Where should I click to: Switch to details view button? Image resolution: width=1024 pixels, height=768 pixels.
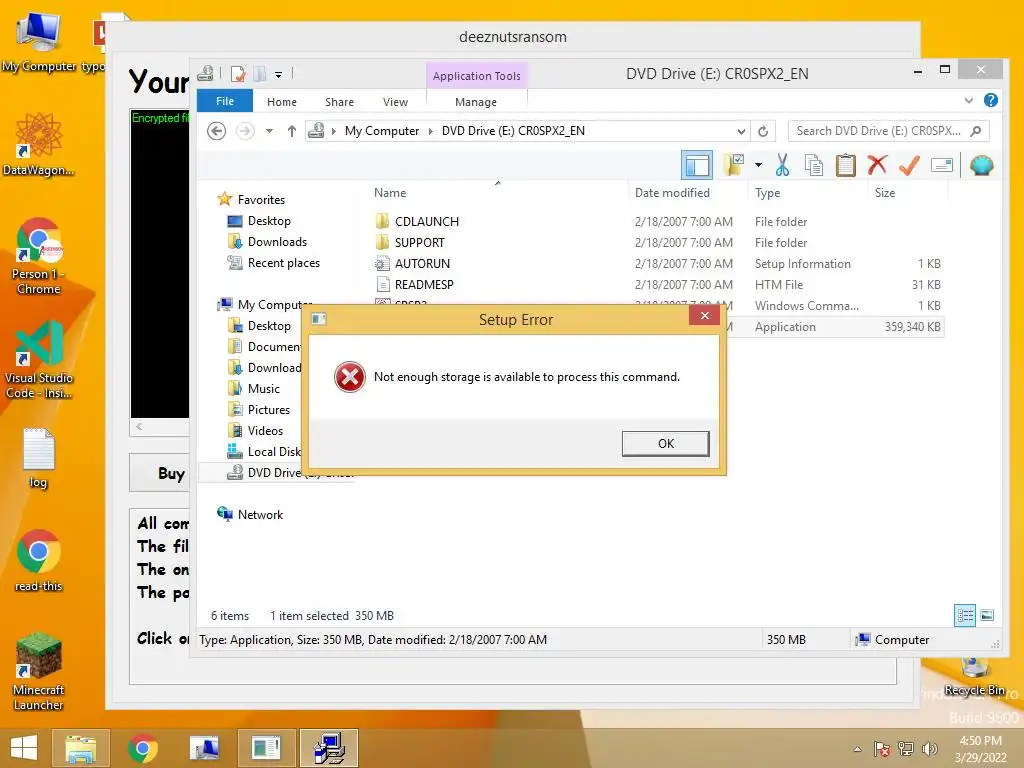point(965,615)
